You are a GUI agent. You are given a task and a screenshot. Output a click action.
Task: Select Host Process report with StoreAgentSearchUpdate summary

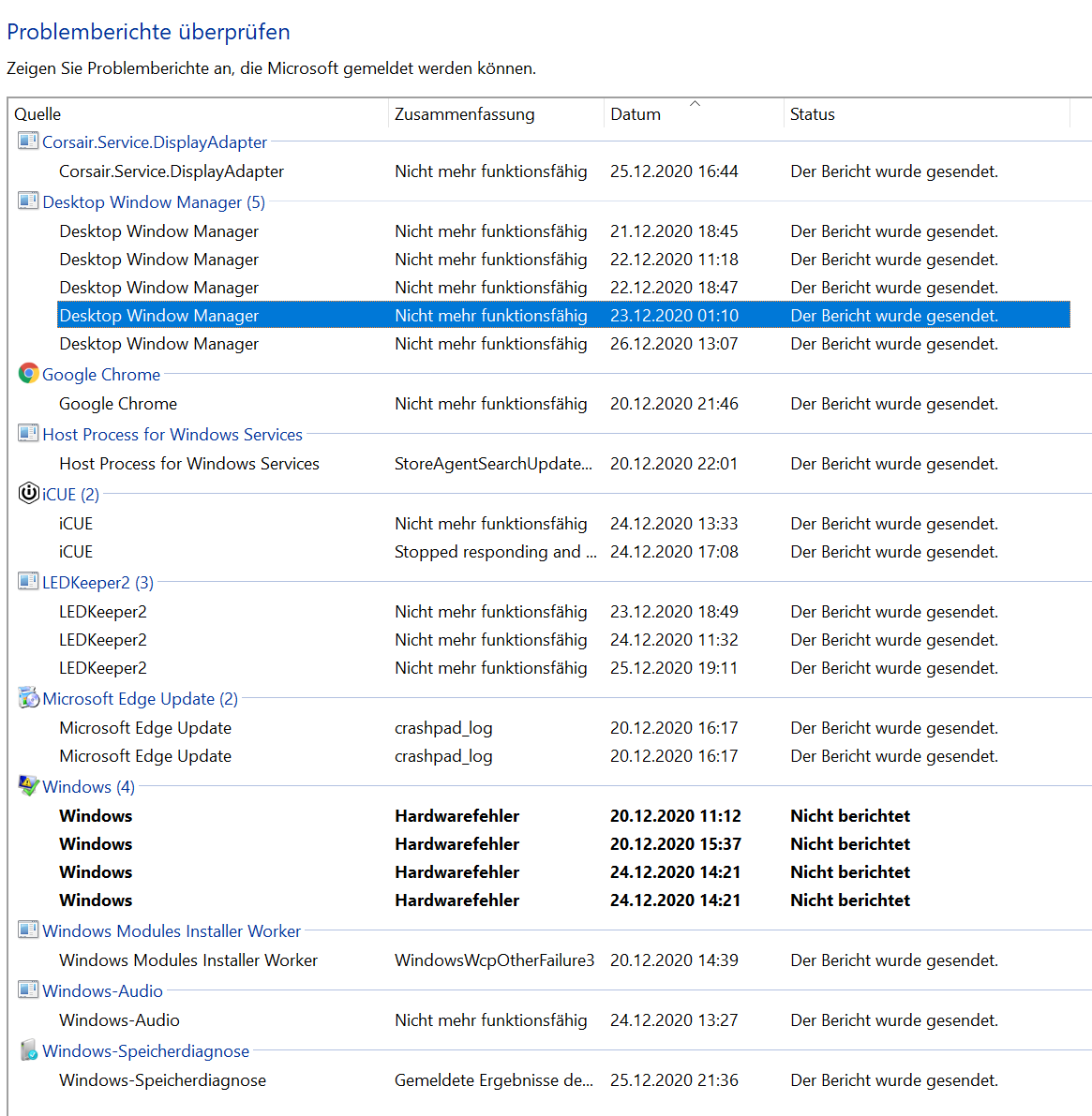[x=563, y=463]
